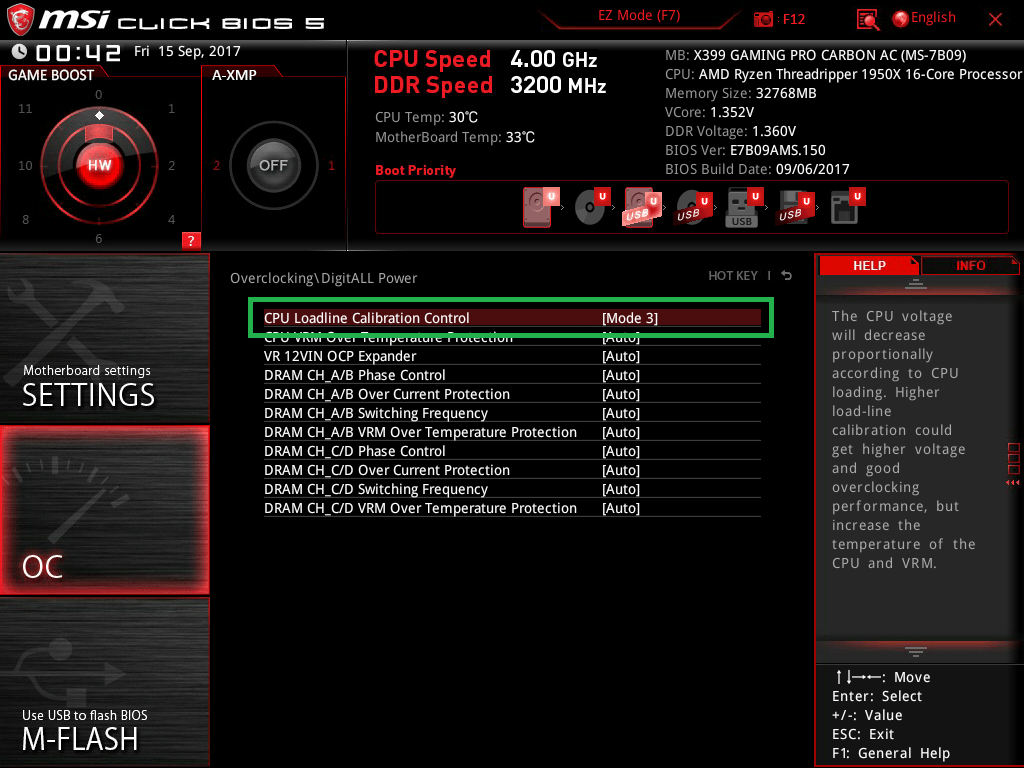Viewport: 1024px width, 768px height.
Task: Change DRAM CH_A/B Switching Frequency value
Action: (620, 413)
